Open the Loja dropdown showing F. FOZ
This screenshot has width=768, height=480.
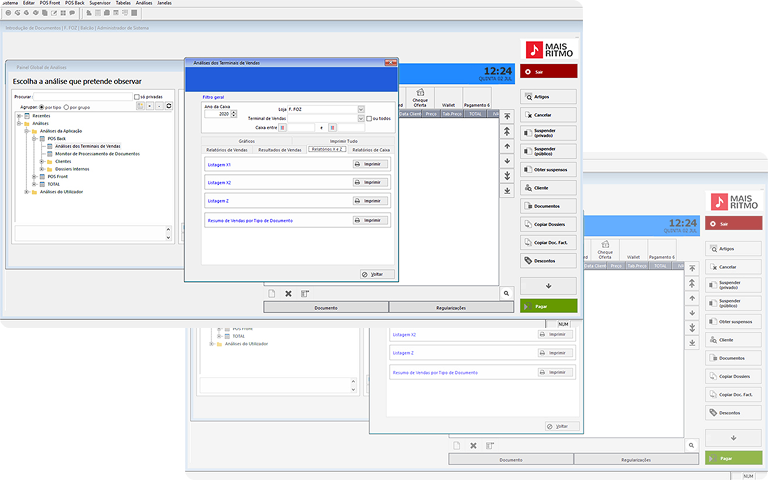(x=360, y=110)
